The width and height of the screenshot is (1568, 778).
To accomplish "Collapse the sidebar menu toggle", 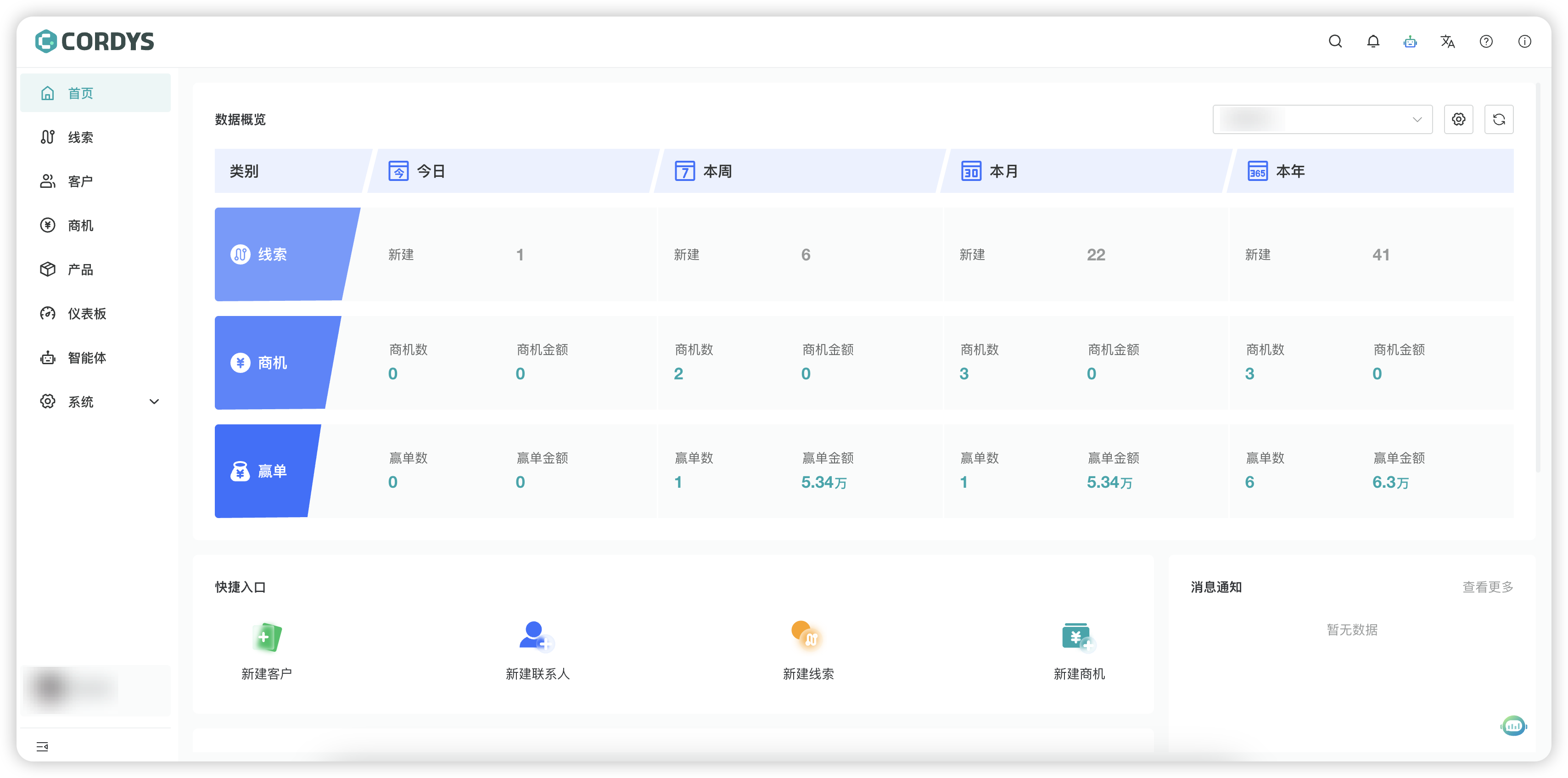I will [x=42, y=746].
